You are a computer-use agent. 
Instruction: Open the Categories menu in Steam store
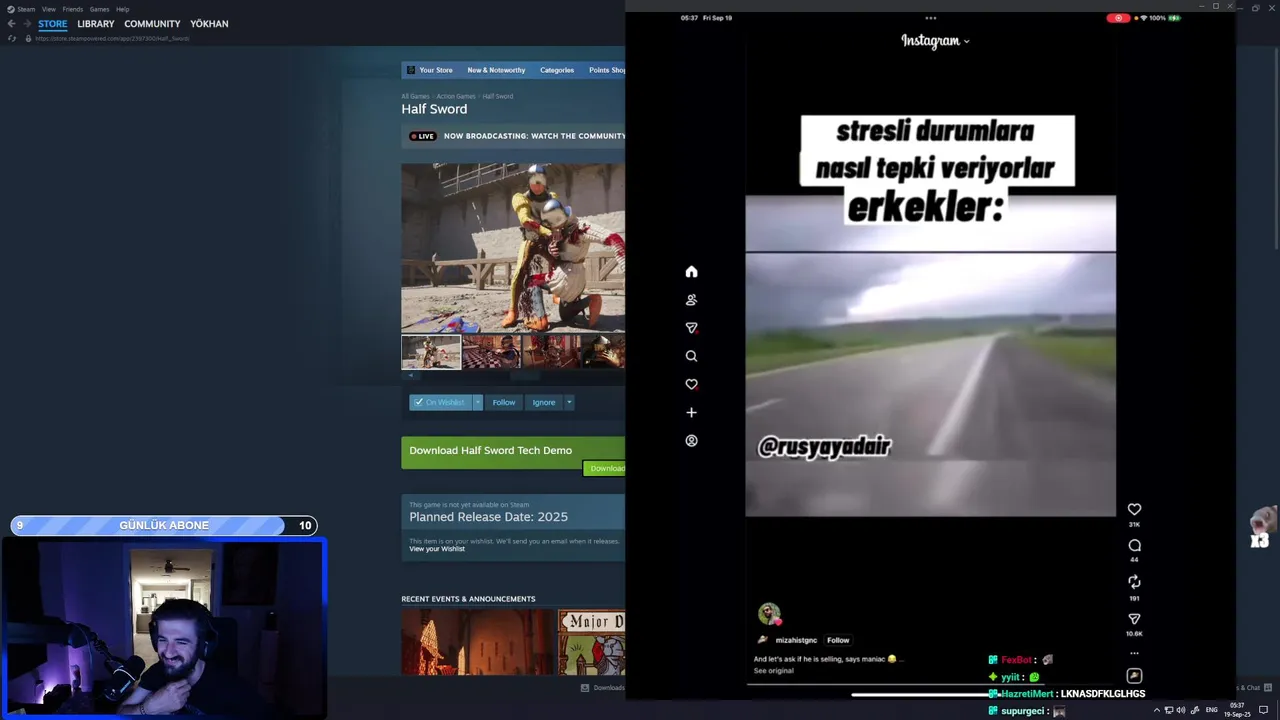click(x=557, y=70)
